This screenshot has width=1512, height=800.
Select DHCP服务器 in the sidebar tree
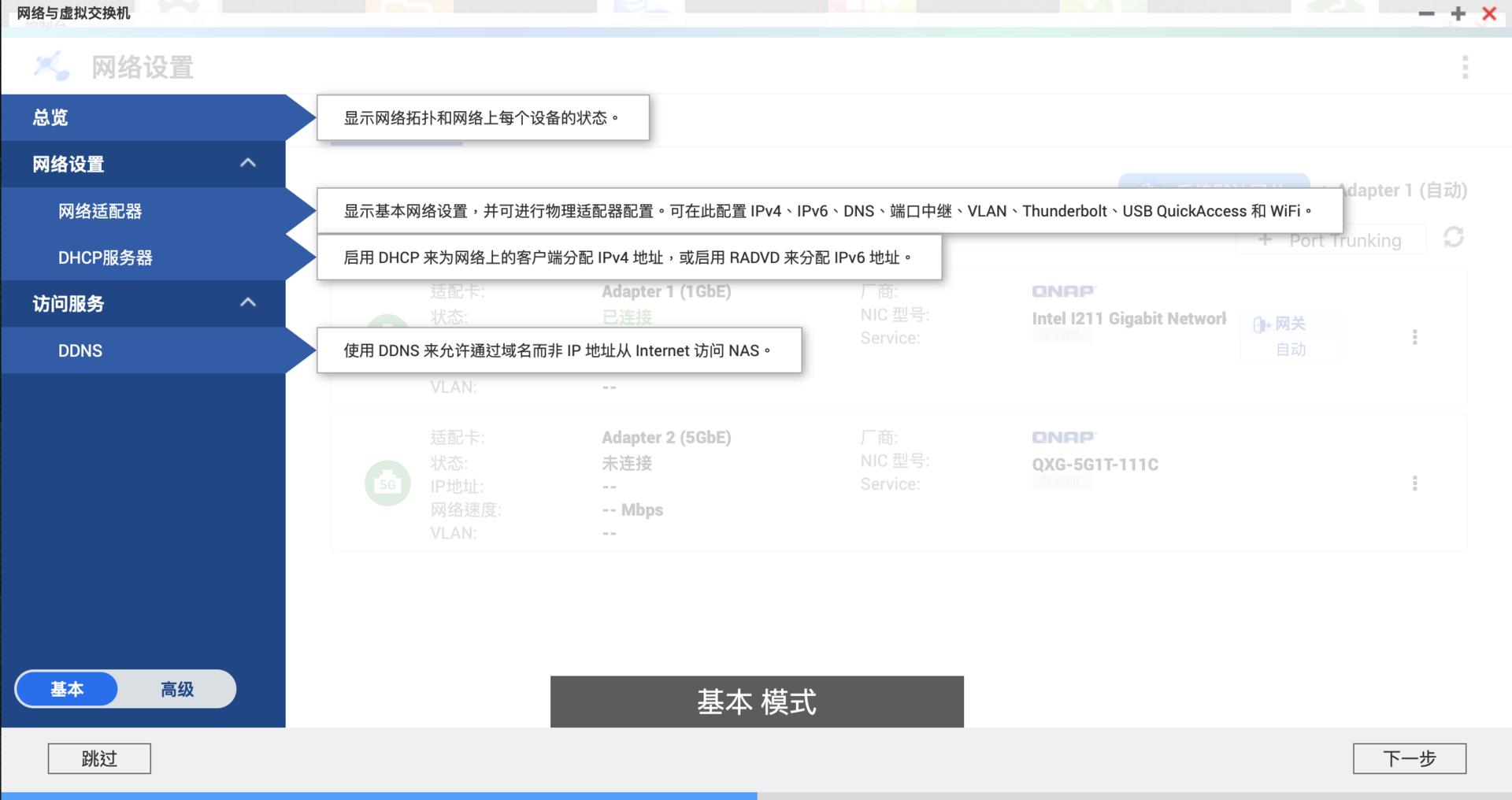(x=105, y=257)
